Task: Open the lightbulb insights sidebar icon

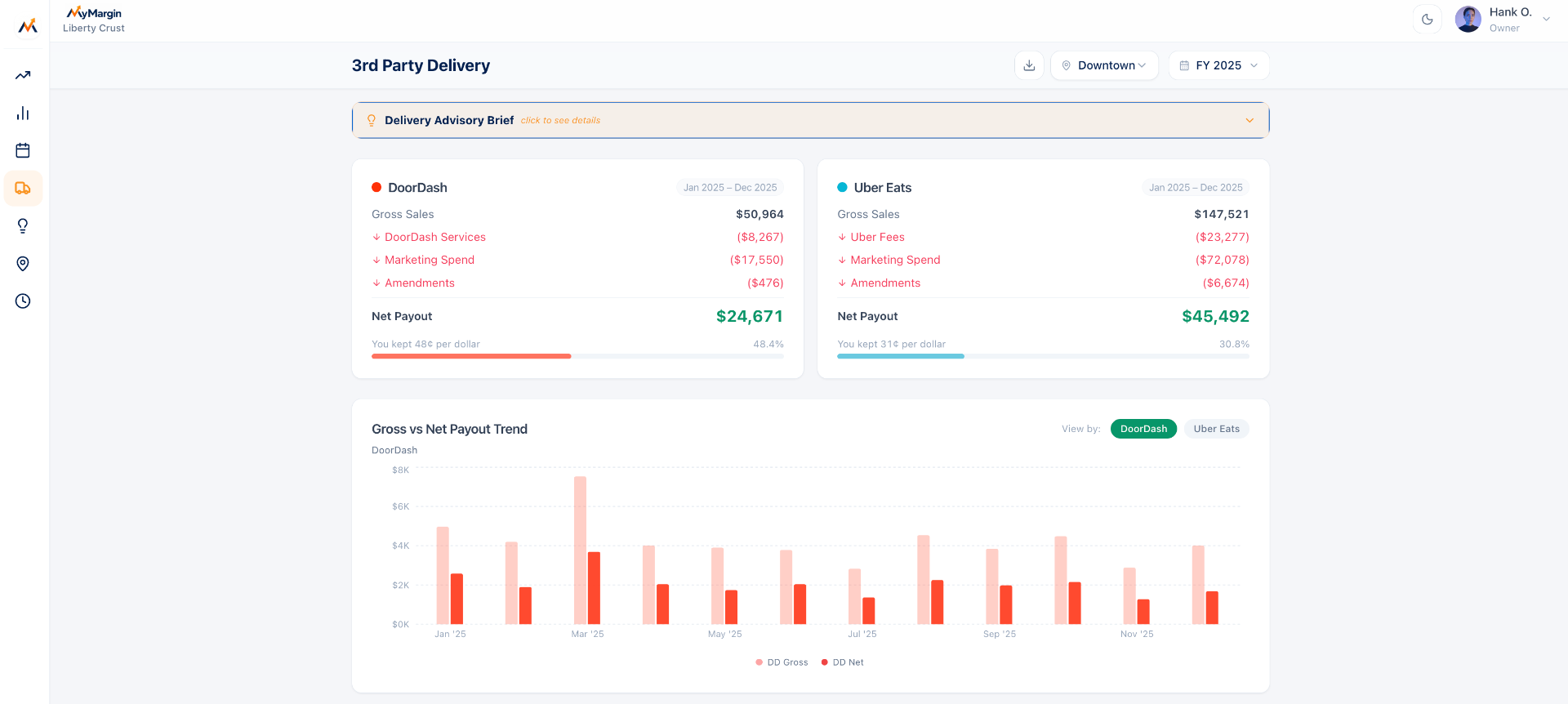Action: (23, 225)
